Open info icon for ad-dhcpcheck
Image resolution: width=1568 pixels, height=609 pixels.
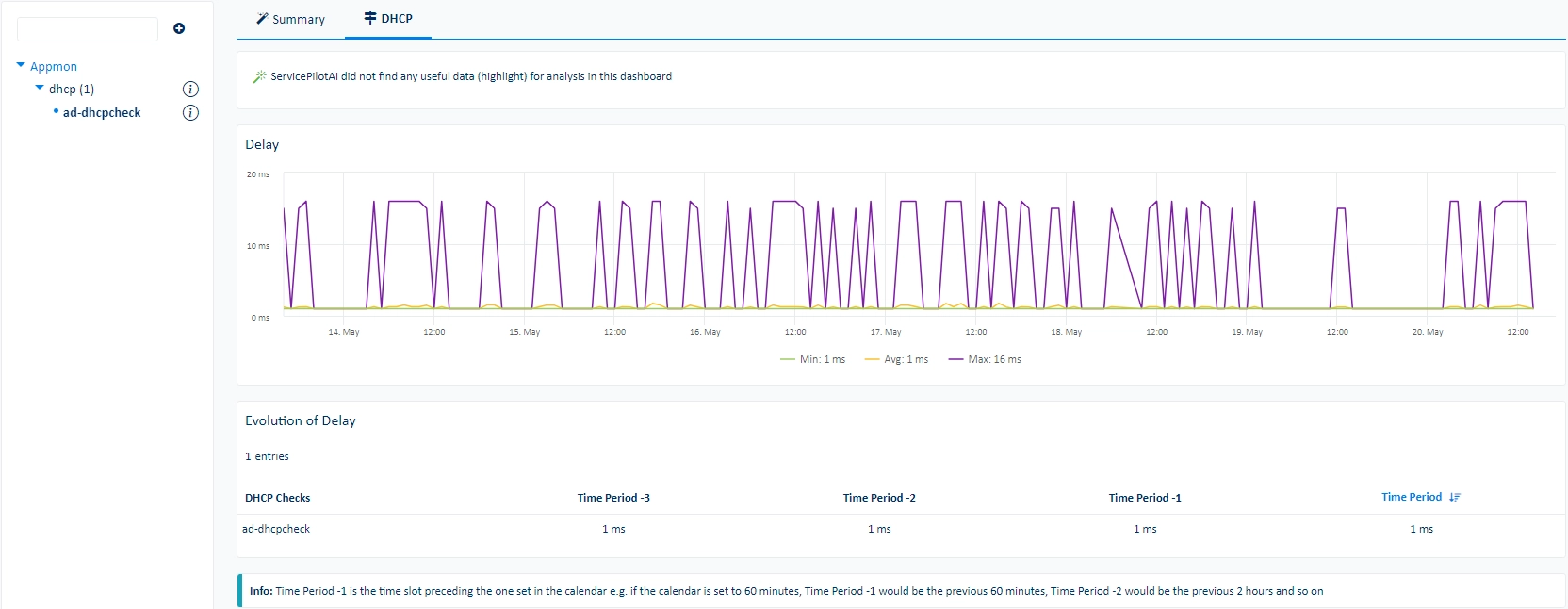190,113
